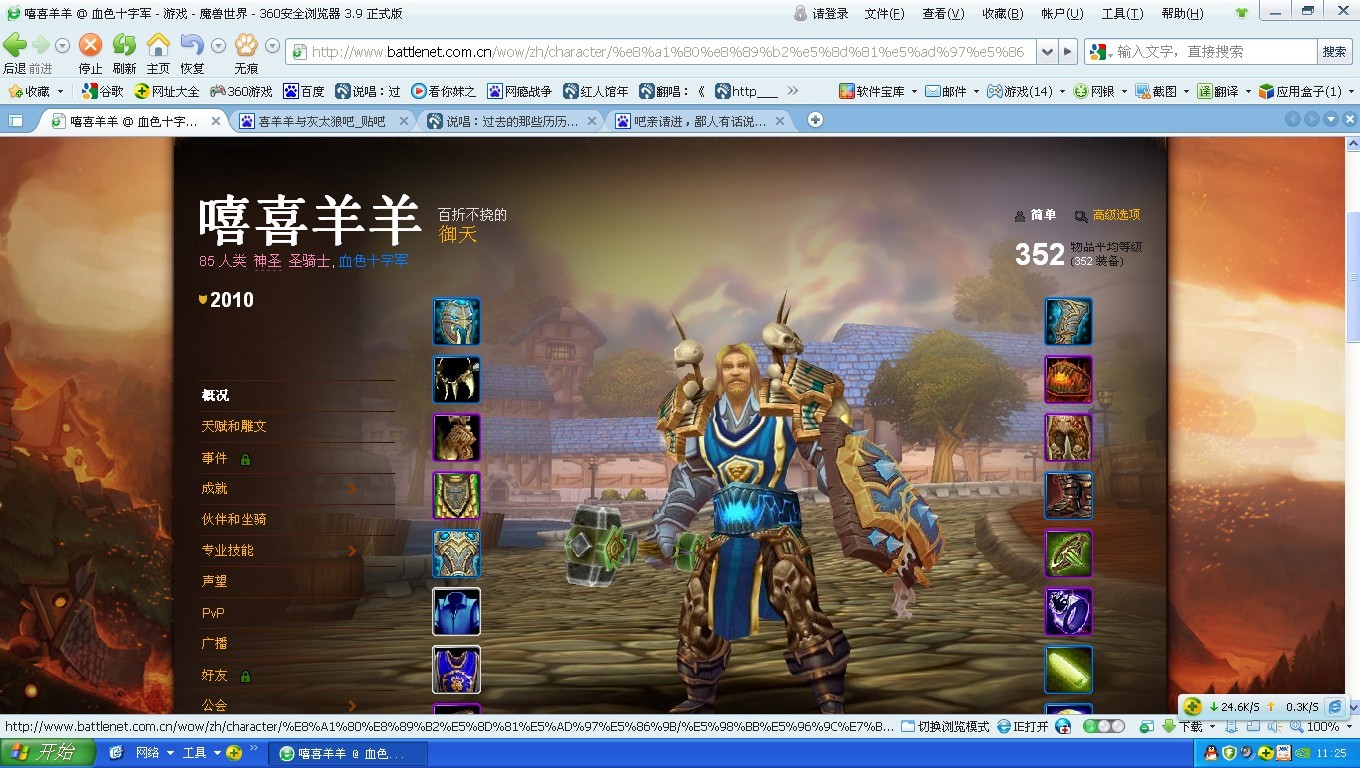View the blue chestplate equipment icon
1360x768 pixels.
[456, 554]
